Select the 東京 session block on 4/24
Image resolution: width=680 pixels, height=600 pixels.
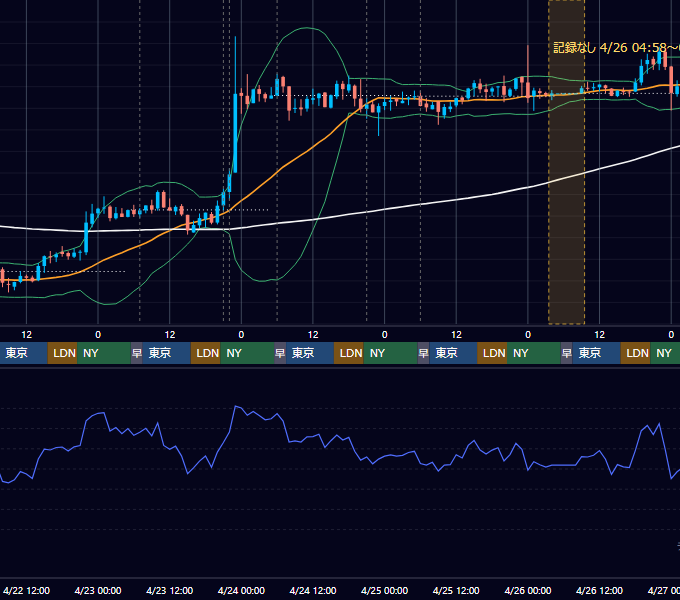coord(310,353)
